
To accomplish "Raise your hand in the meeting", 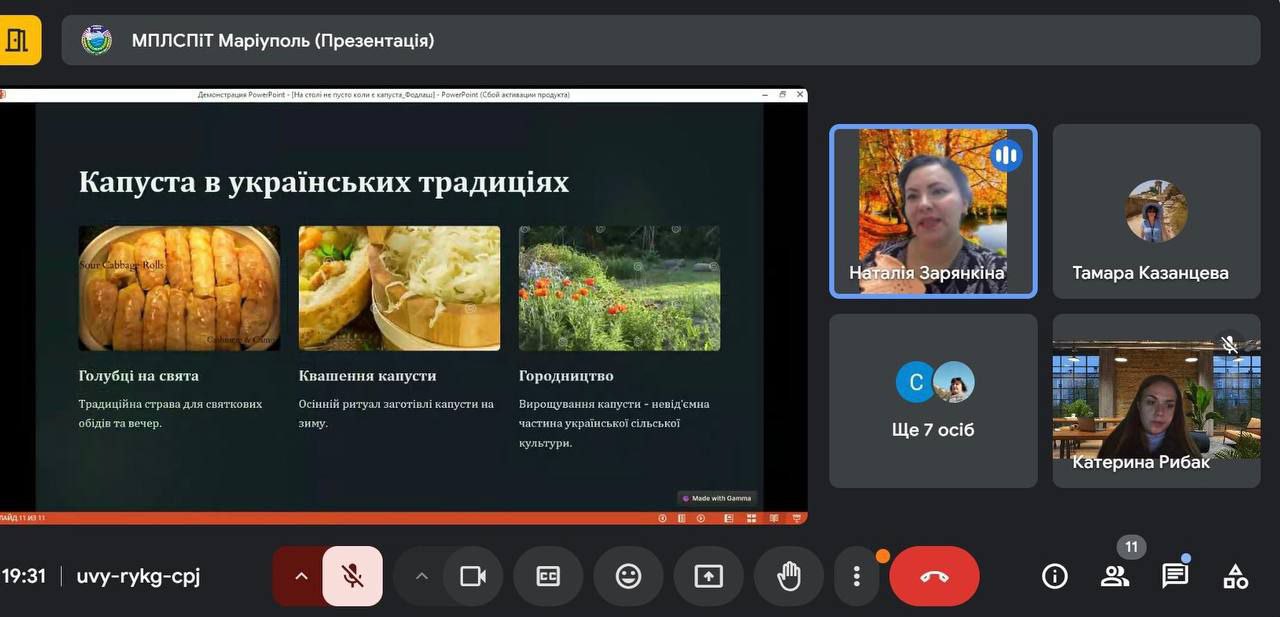I will pos(789,576).
